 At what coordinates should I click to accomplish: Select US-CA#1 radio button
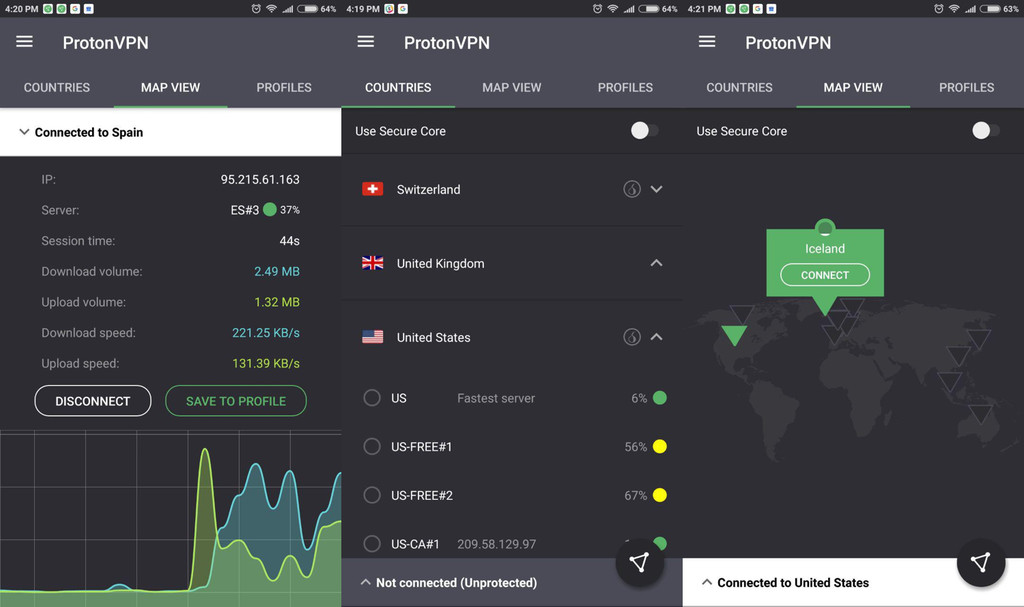[372, 544]
